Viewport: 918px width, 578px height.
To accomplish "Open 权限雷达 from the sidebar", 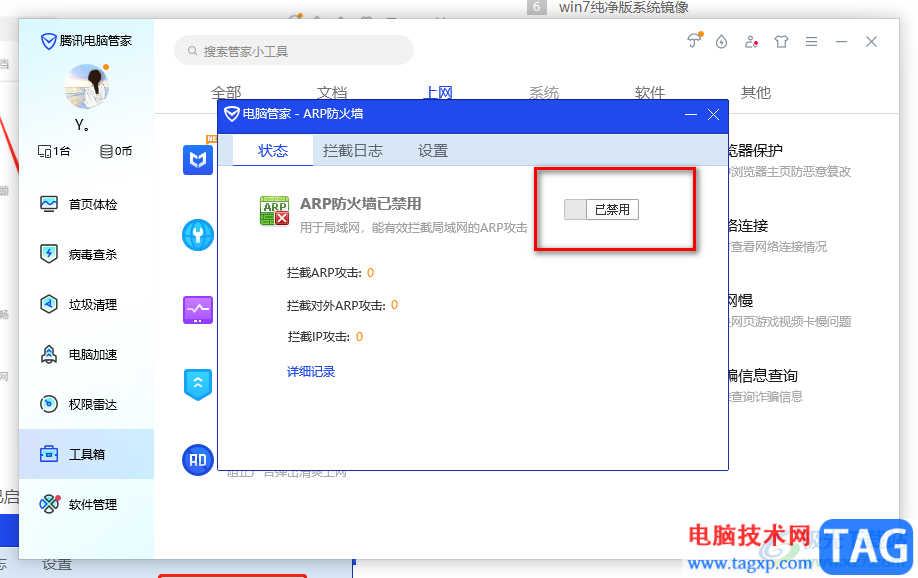I will click(87, 405).
